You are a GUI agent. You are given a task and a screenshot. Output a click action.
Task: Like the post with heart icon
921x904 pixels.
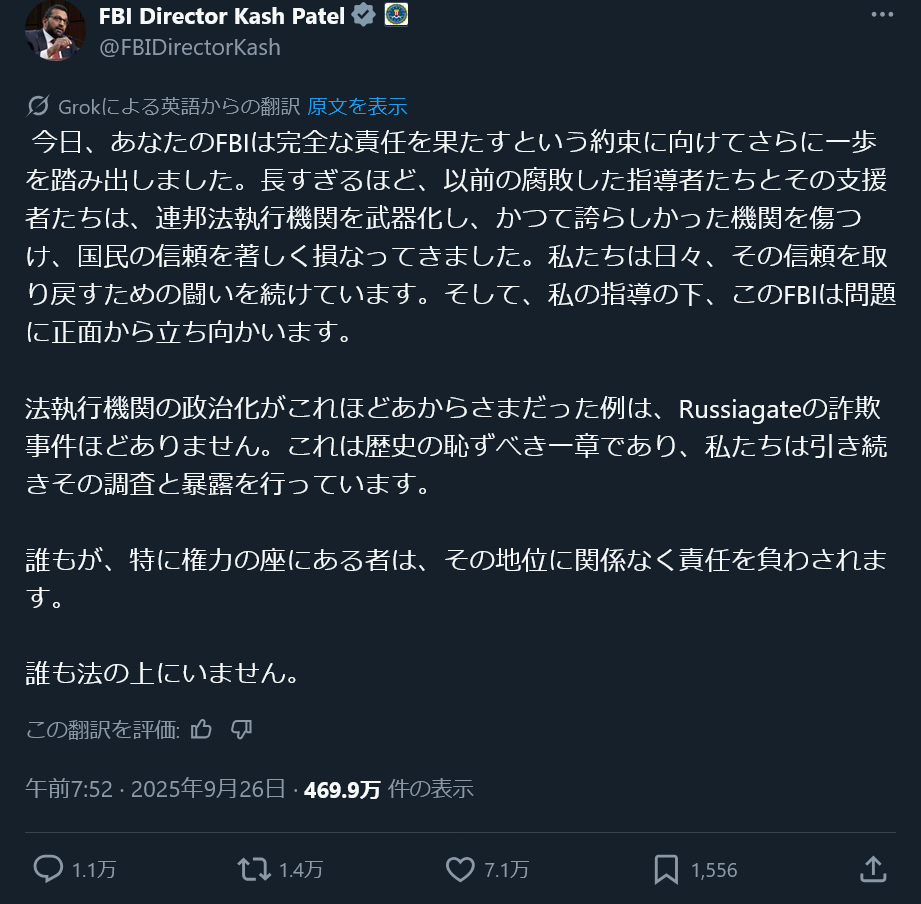[460, 869]
